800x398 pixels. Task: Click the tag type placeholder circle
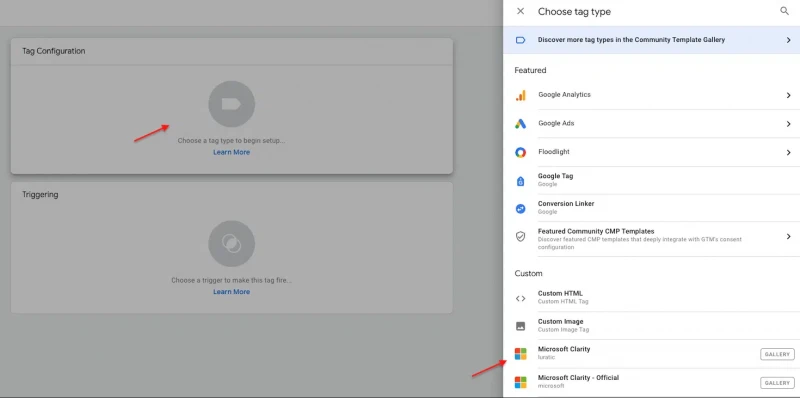click(x=232, y=104)
